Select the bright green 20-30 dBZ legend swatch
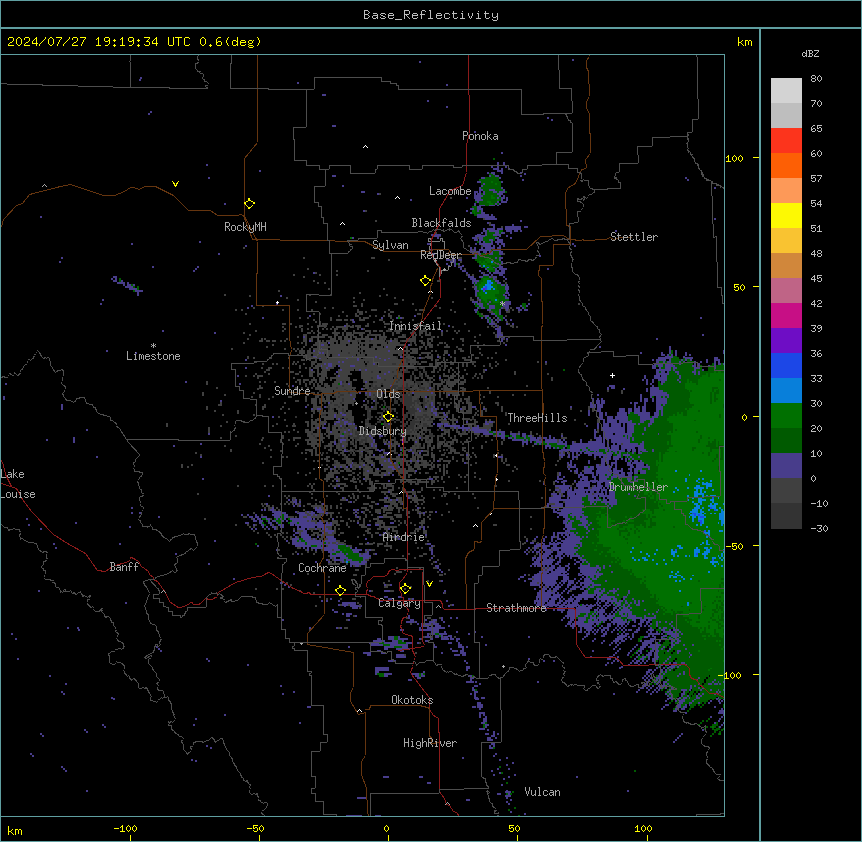 pos(786,416)
